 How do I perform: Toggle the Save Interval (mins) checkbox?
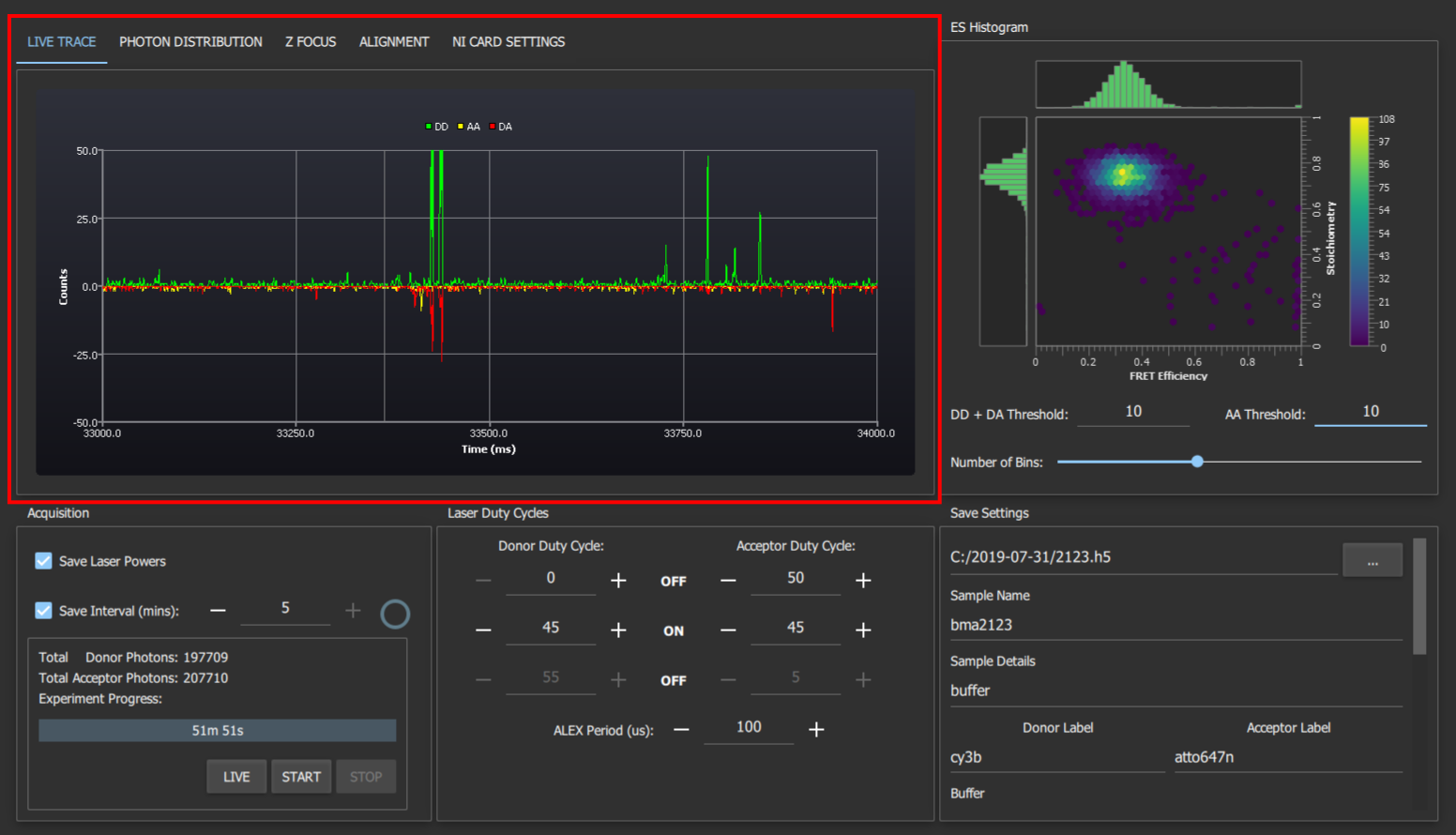(x=43, y=611)
